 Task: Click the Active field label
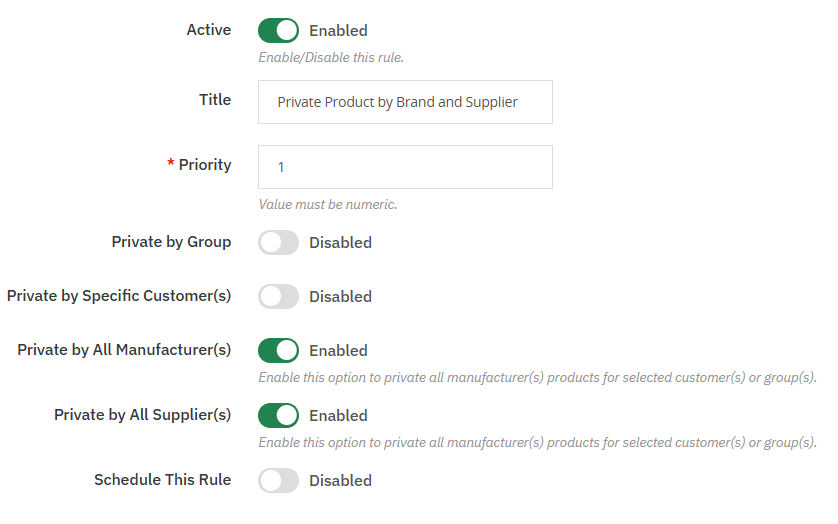[208, 30]
